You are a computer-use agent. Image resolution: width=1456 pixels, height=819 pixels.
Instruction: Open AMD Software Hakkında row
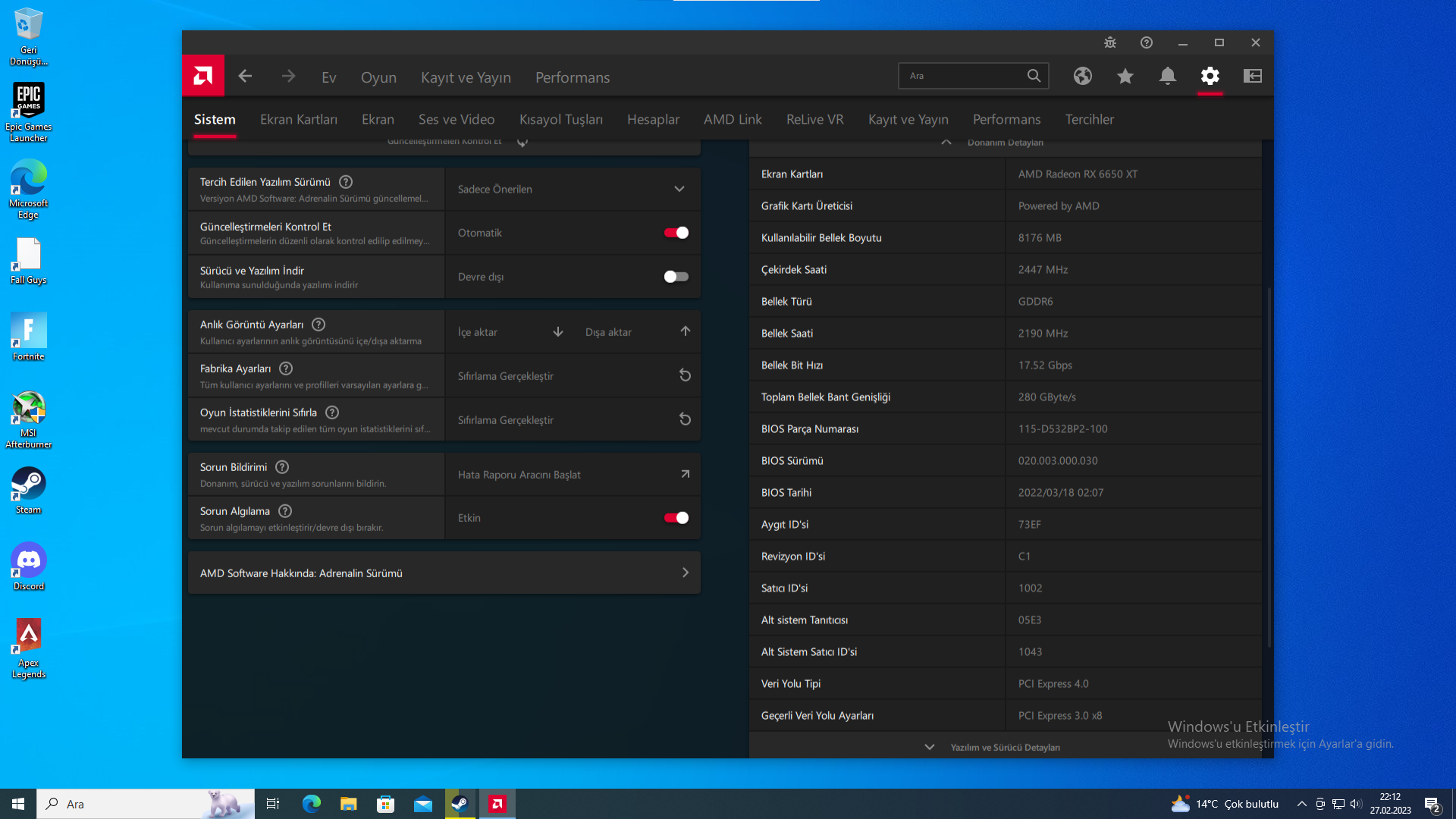[x=444, y=573]
